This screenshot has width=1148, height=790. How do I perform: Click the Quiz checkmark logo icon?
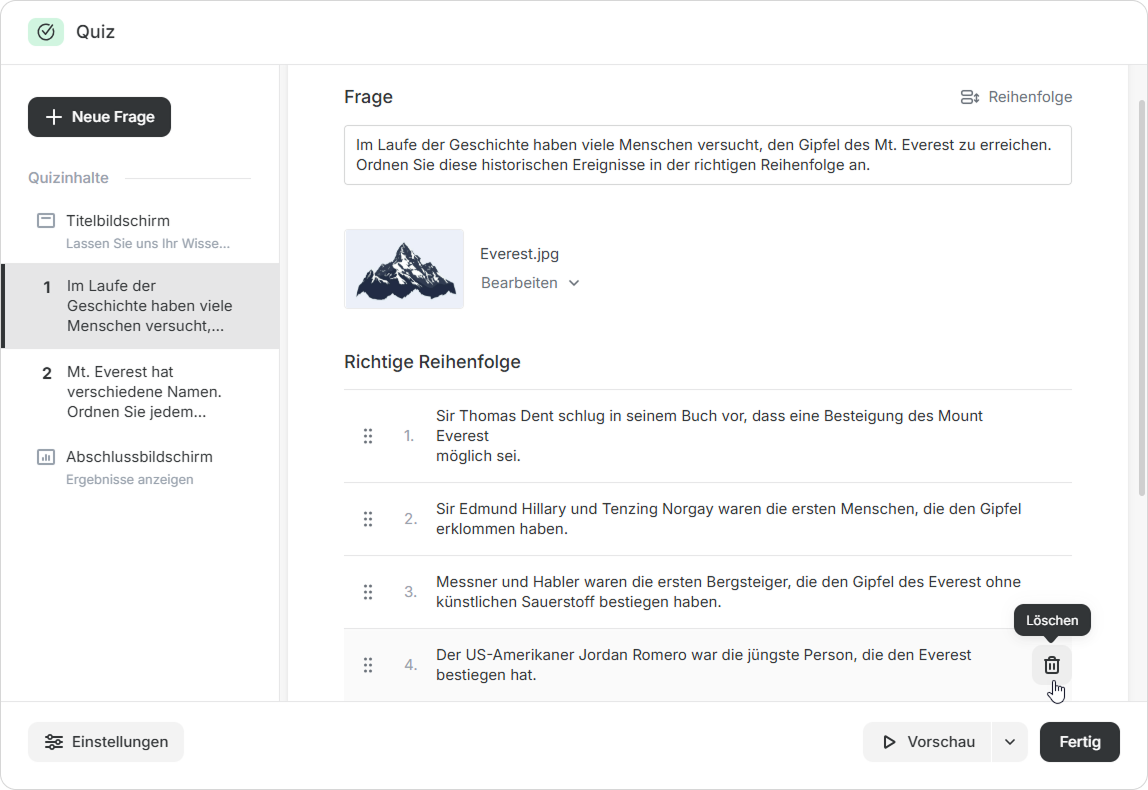tap(46, 32)
